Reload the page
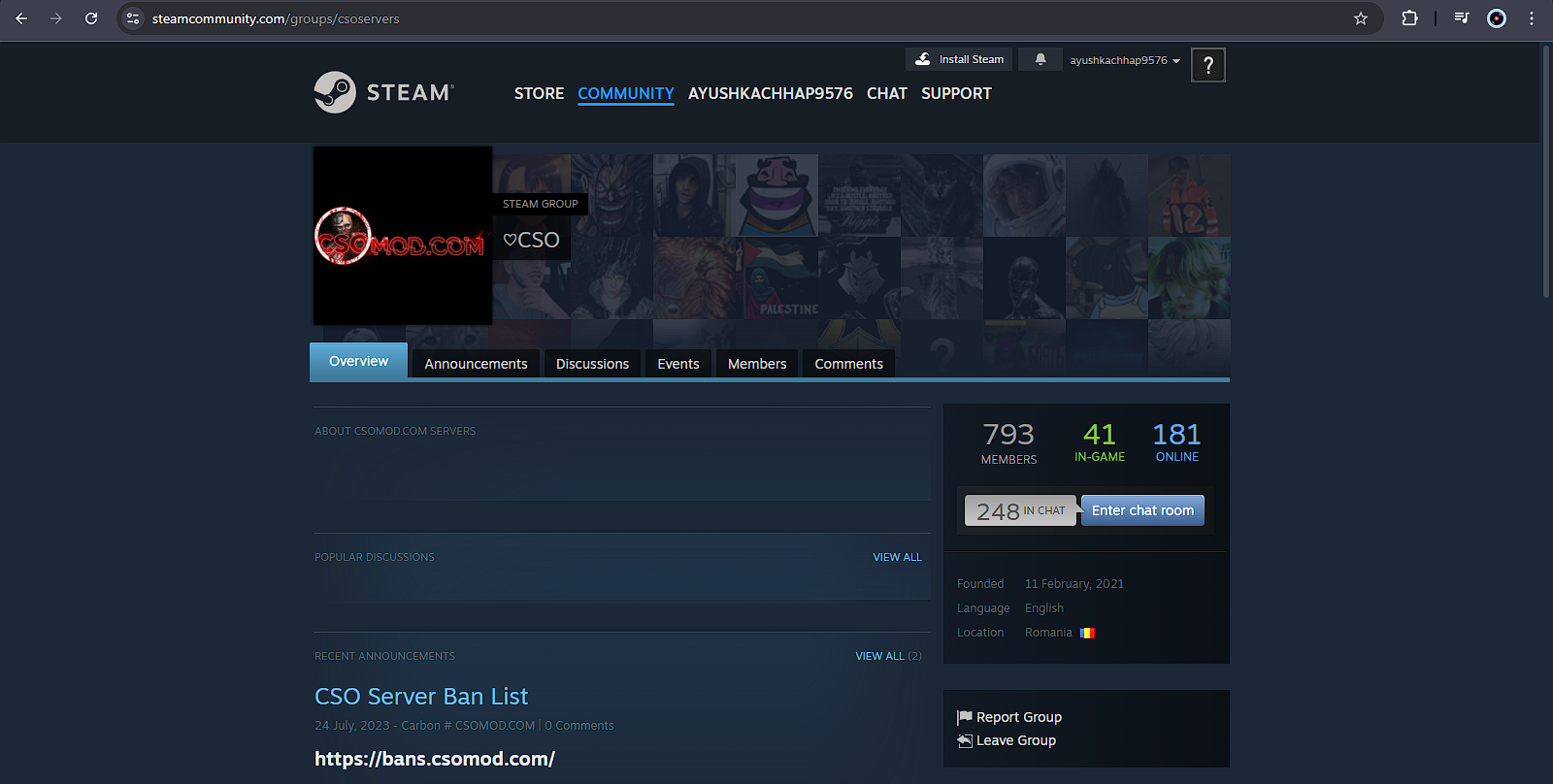This screenshot has width=1553, height=784. [x=91, y=18]
